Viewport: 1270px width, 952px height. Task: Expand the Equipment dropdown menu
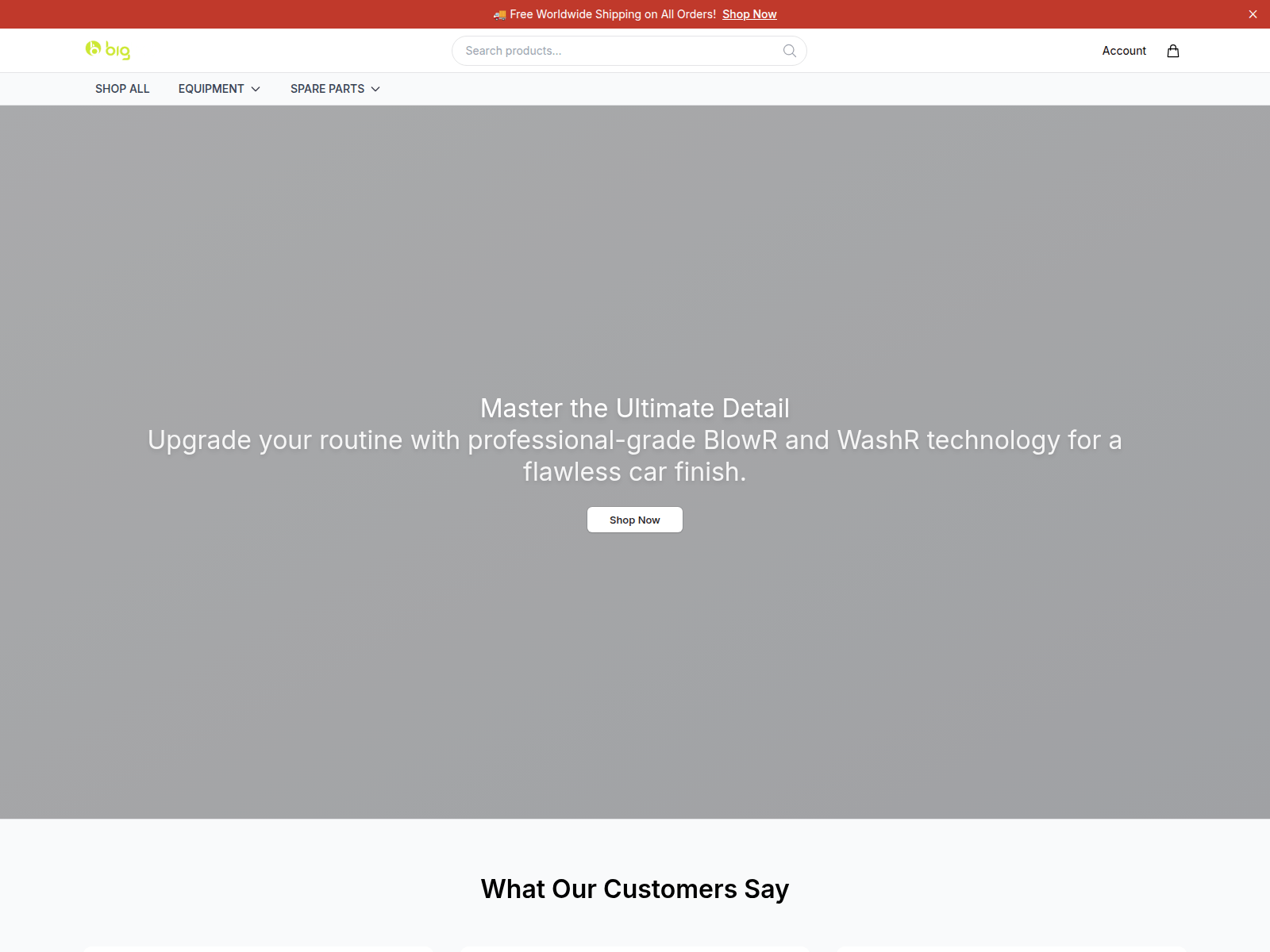pos(219,89)
